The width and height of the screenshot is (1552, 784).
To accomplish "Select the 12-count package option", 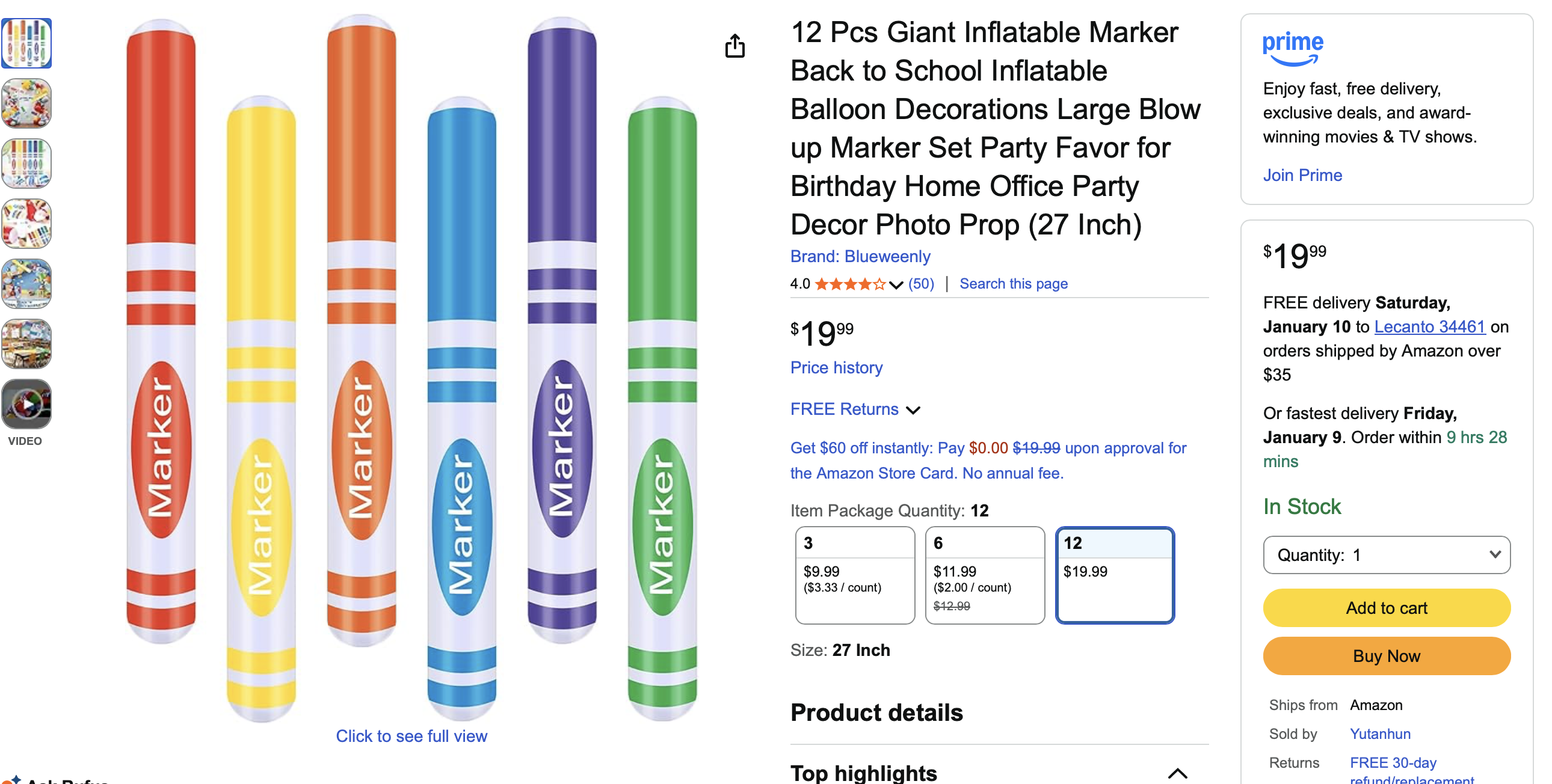I will [1115, 575].
